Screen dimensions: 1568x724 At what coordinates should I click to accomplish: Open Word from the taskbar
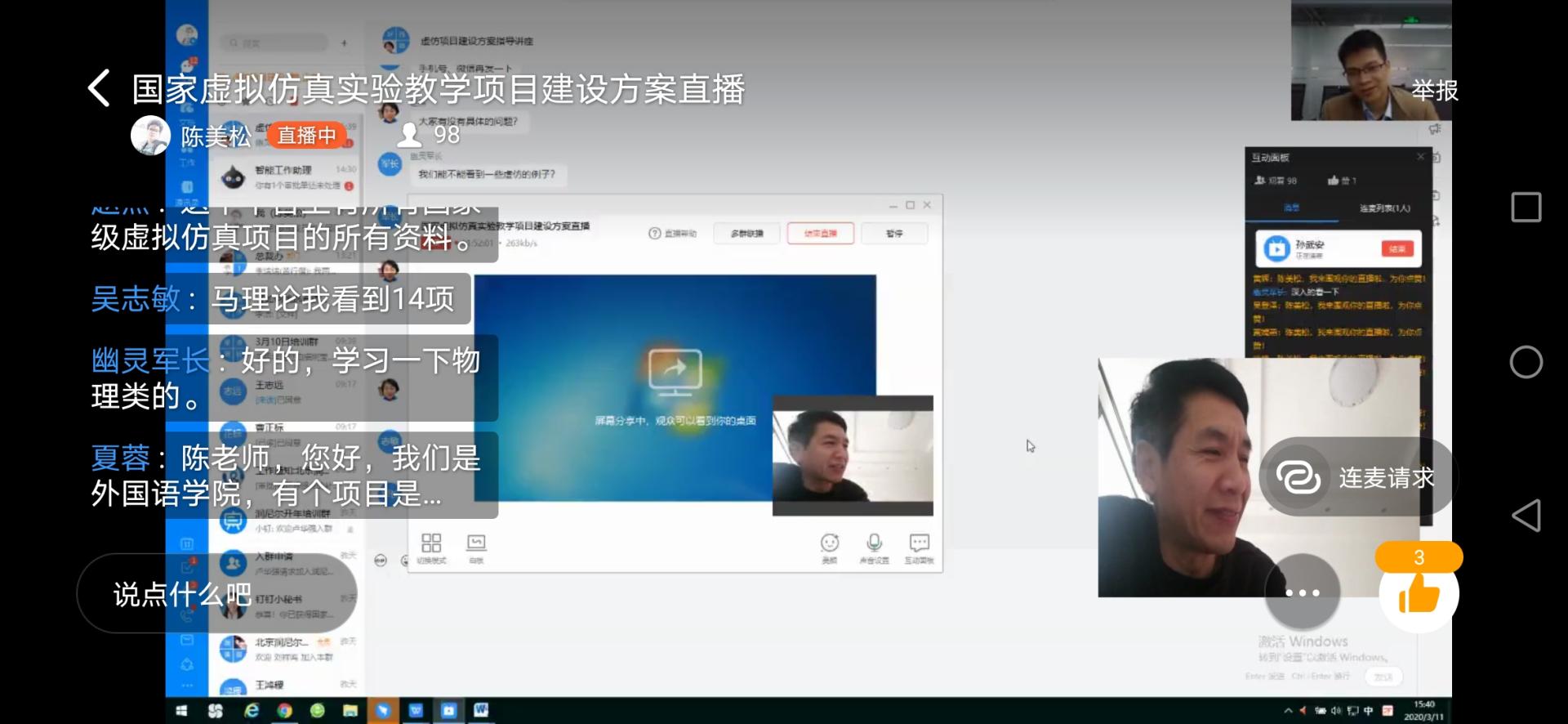click(481, 710)
